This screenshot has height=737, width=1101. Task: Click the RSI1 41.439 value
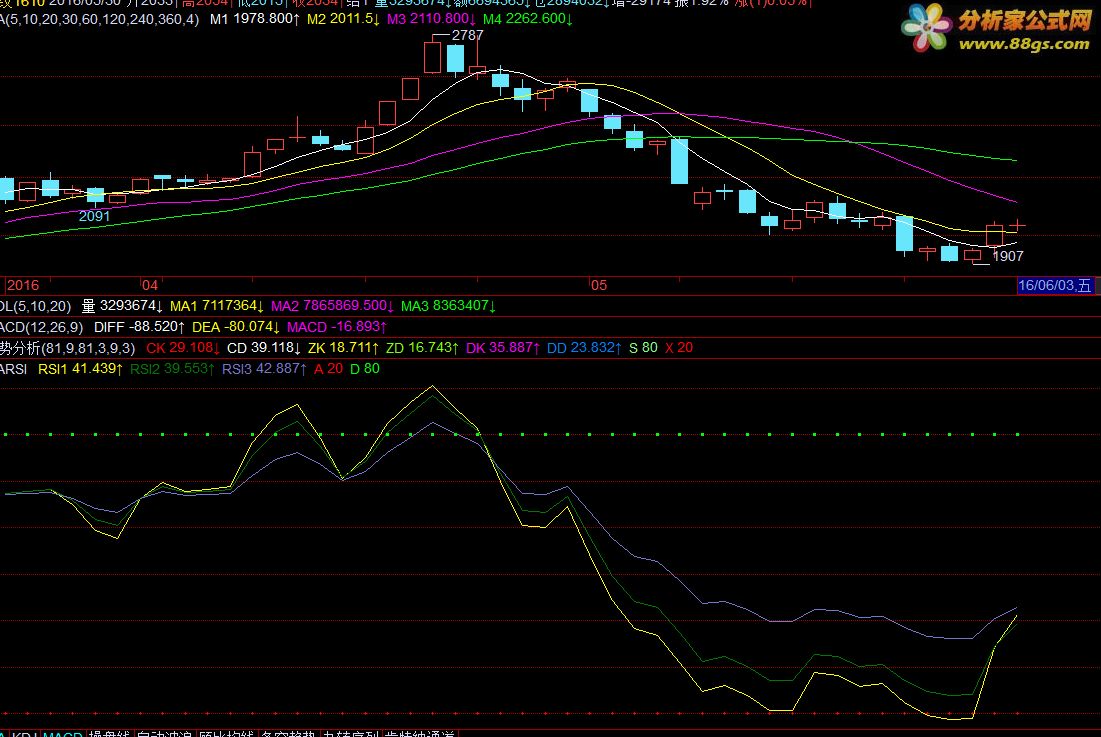[81, 369]
